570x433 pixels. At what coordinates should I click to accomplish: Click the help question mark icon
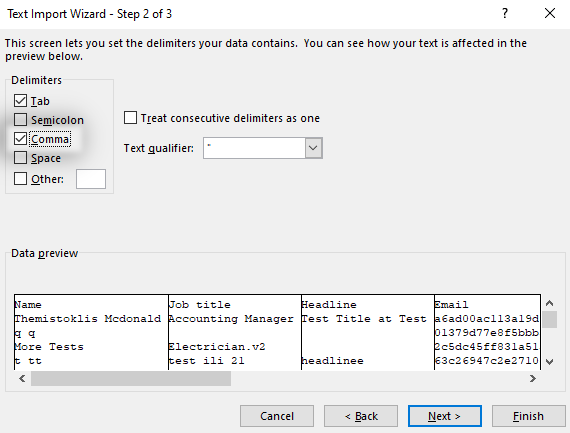[x=505, y=13]
